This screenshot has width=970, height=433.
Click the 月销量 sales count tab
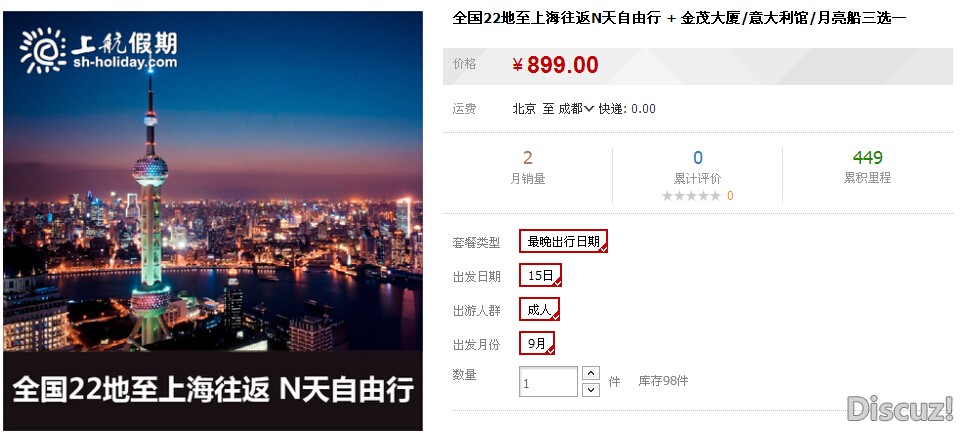528,168
